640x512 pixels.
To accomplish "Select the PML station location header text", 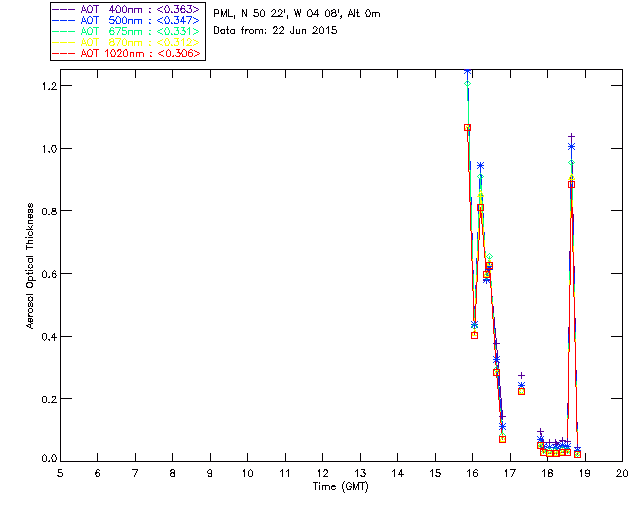I will click(297, 14).
